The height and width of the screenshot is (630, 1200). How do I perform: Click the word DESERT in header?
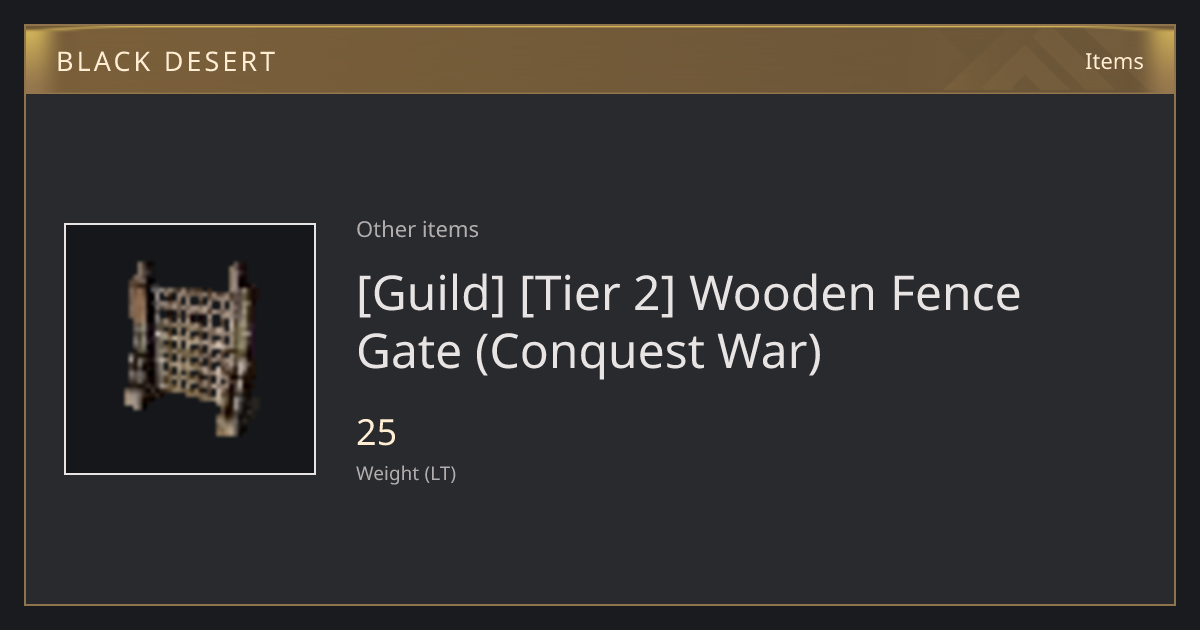pyautogui.click(x=221, y=62)
